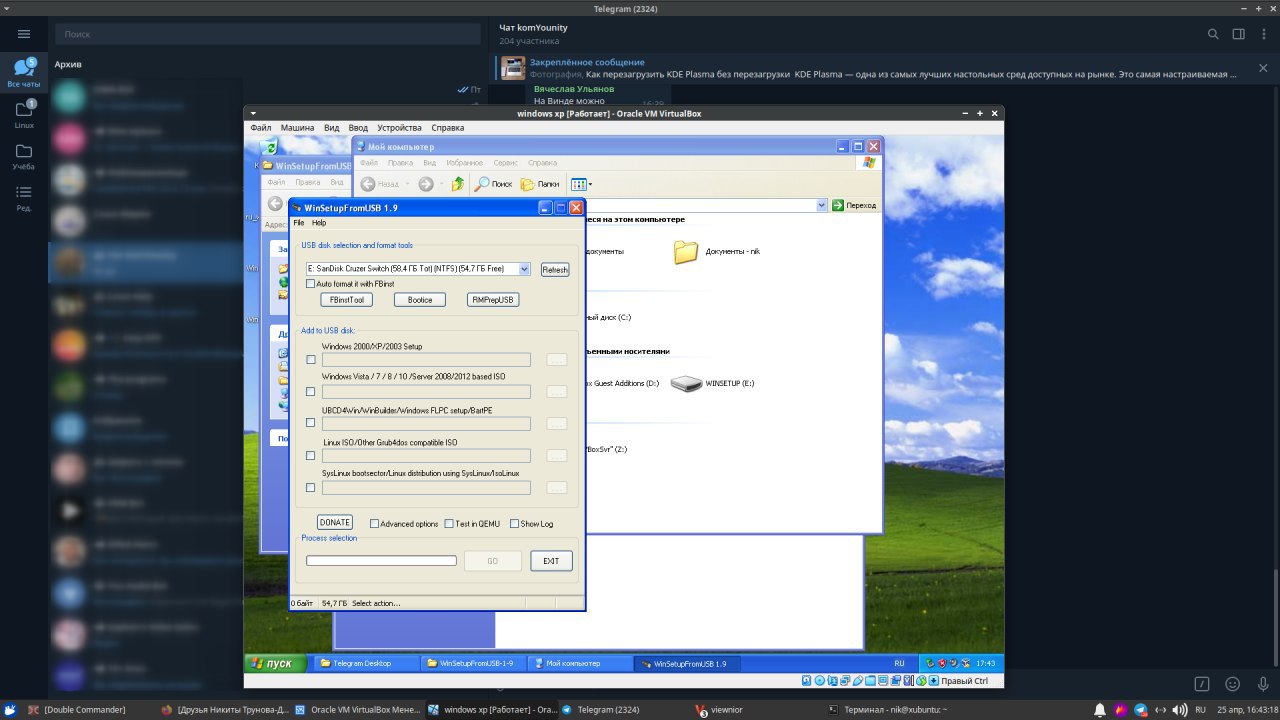Click the Telegram tray icon in xubuntu panel

pyautogui.click(x=1141, y=710)
